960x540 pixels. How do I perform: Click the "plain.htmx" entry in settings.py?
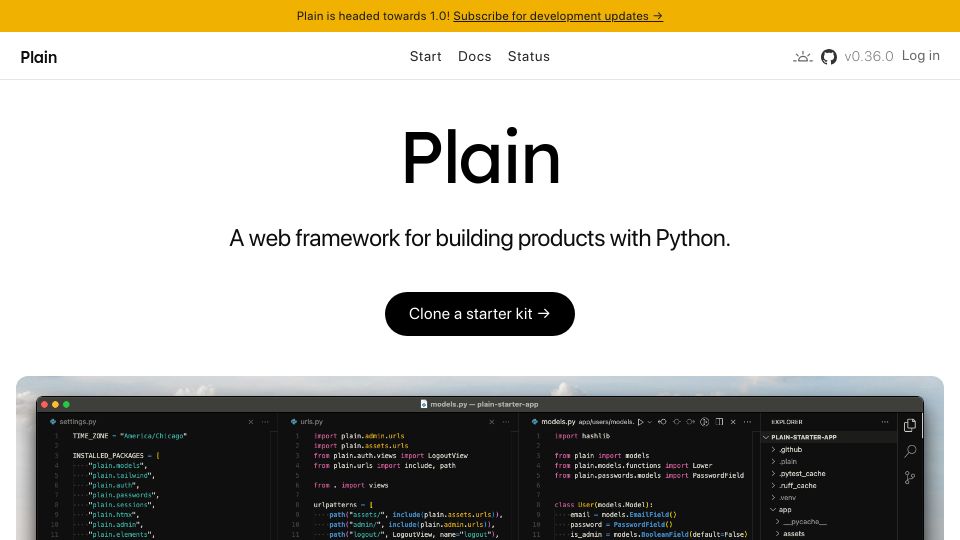click(x=113, y=514)
